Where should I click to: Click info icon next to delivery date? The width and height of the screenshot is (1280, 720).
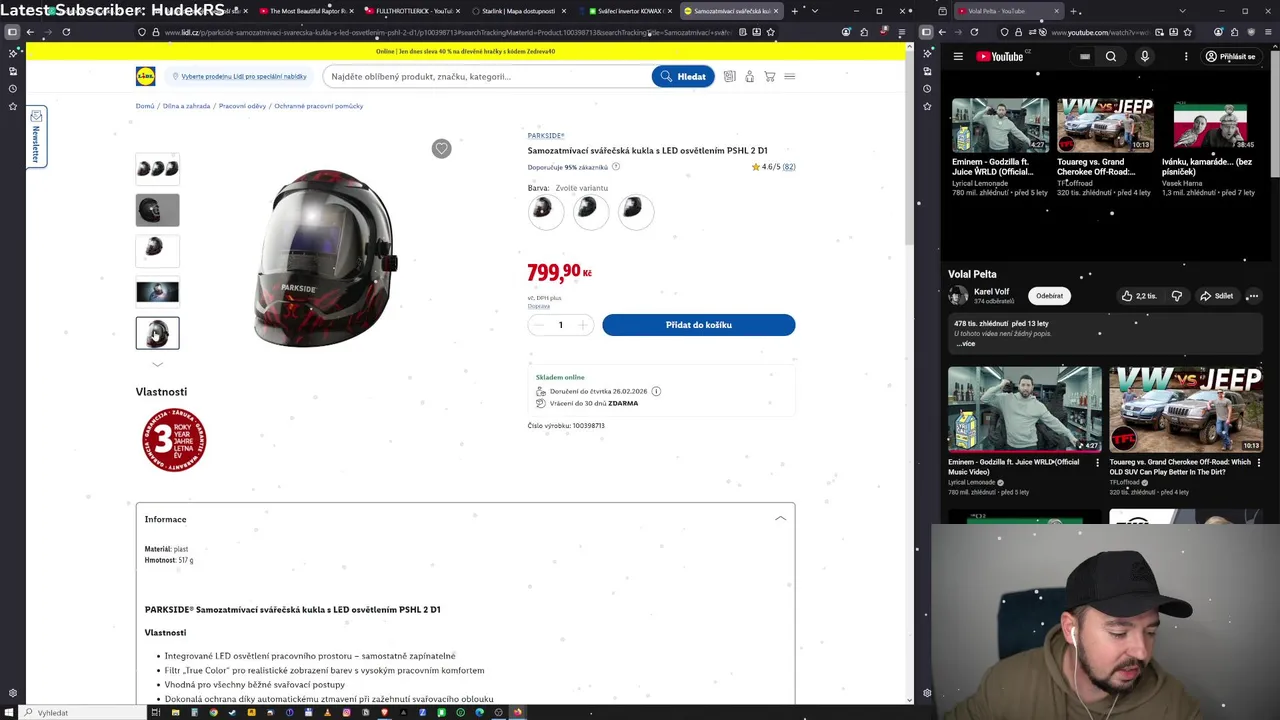(x=656, y=391)
